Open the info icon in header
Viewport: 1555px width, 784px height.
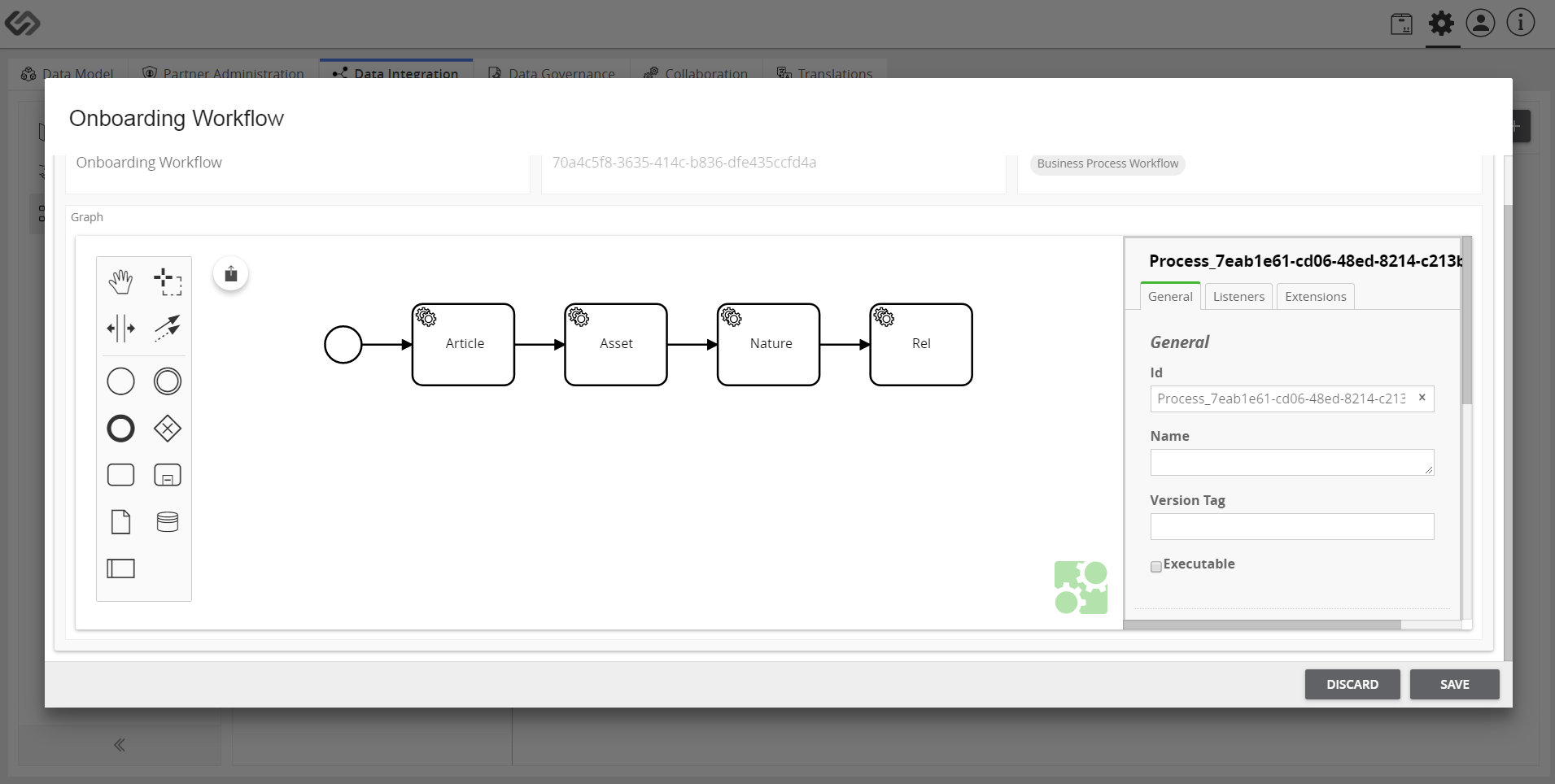pyautogui.click(x=1521, y=23)
